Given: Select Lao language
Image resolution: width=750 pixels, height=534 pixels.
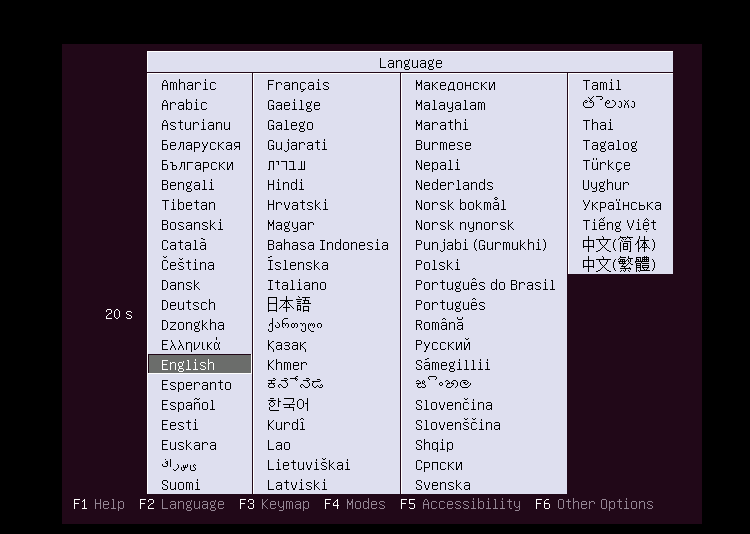Looking at the screenshot, I should [x=279, y=445].
